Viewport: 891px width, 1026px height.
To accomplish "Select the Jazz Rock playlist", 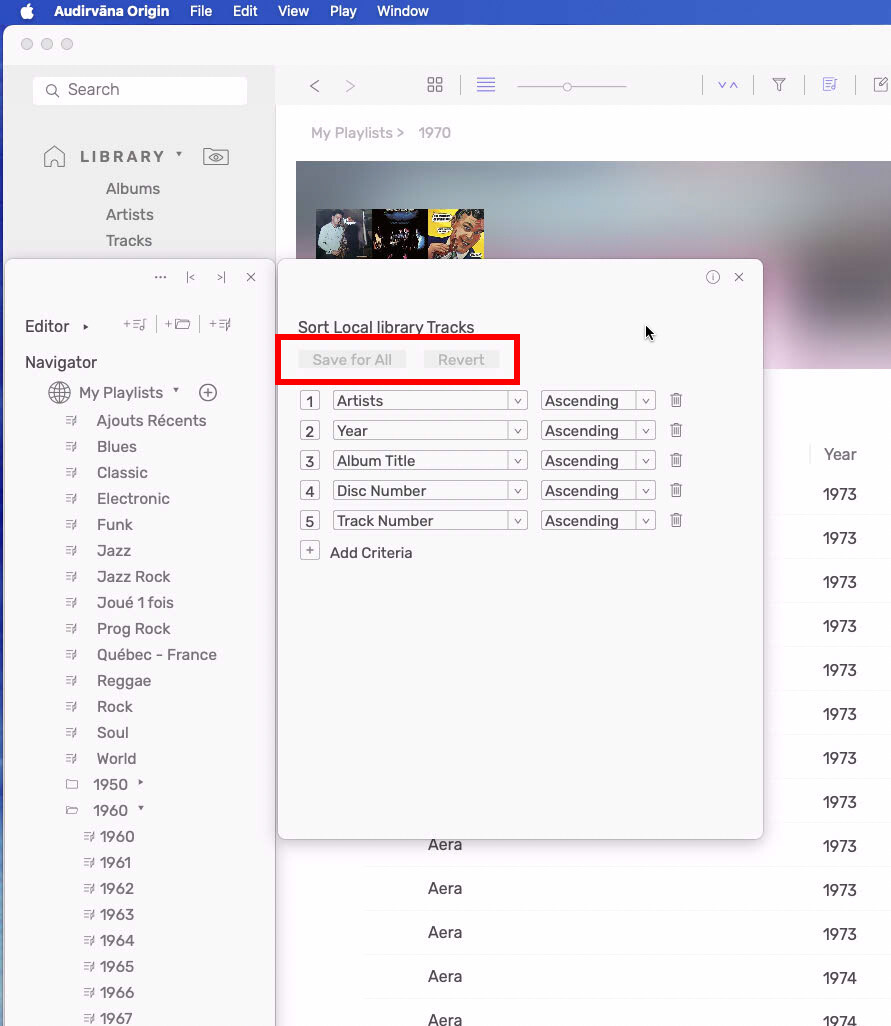I will click(133, 577).
